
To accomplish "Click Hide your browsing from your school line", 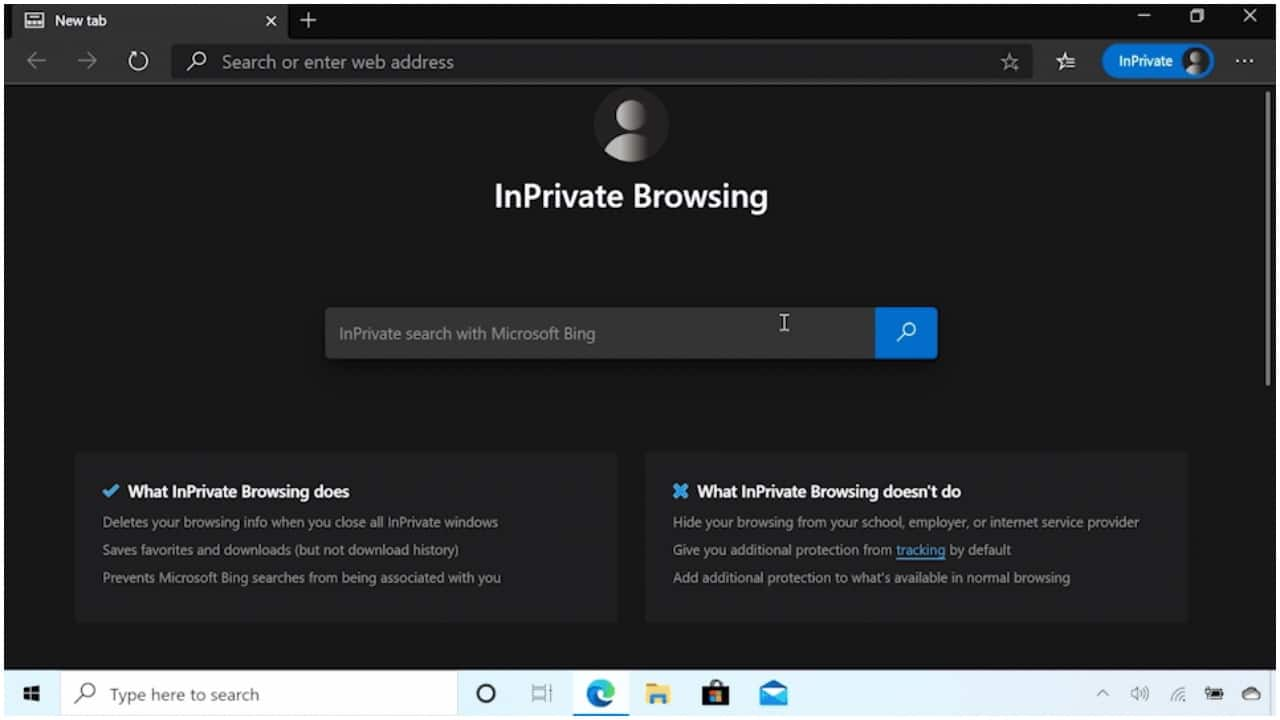I will pos(906,522).
